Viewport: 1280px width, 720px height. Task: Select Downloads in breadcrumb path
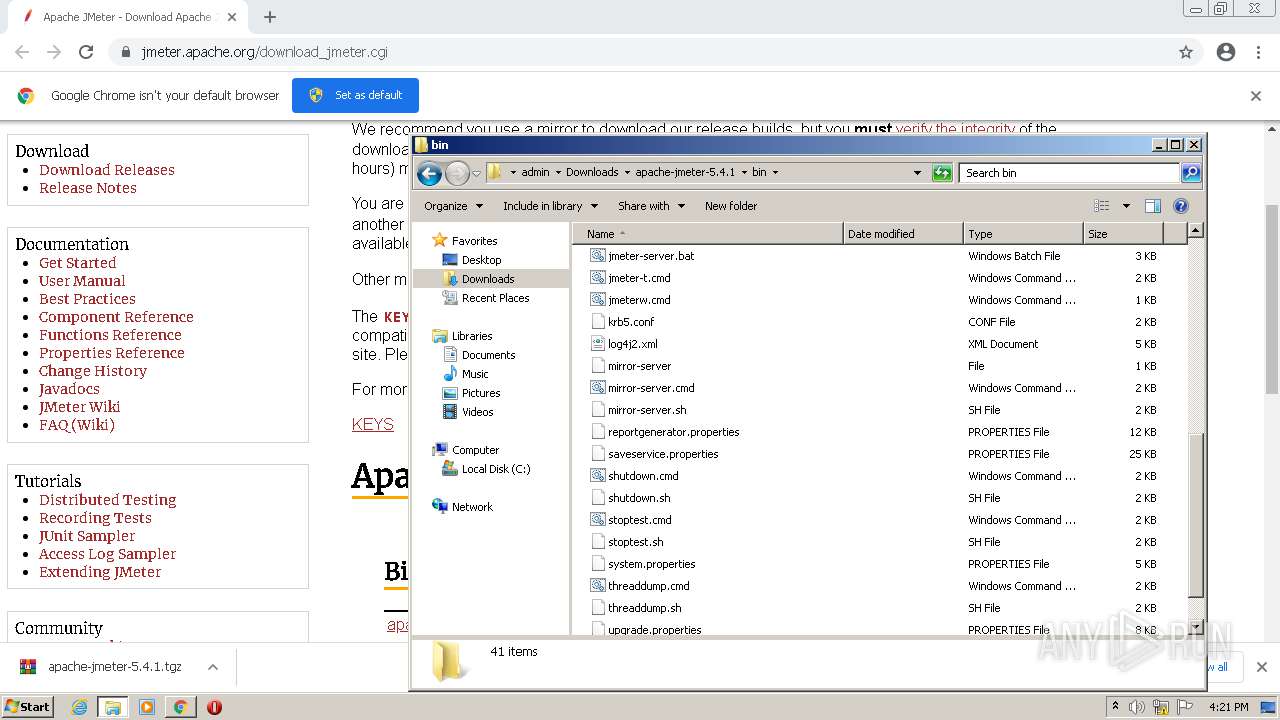click(x=592, y=172)
